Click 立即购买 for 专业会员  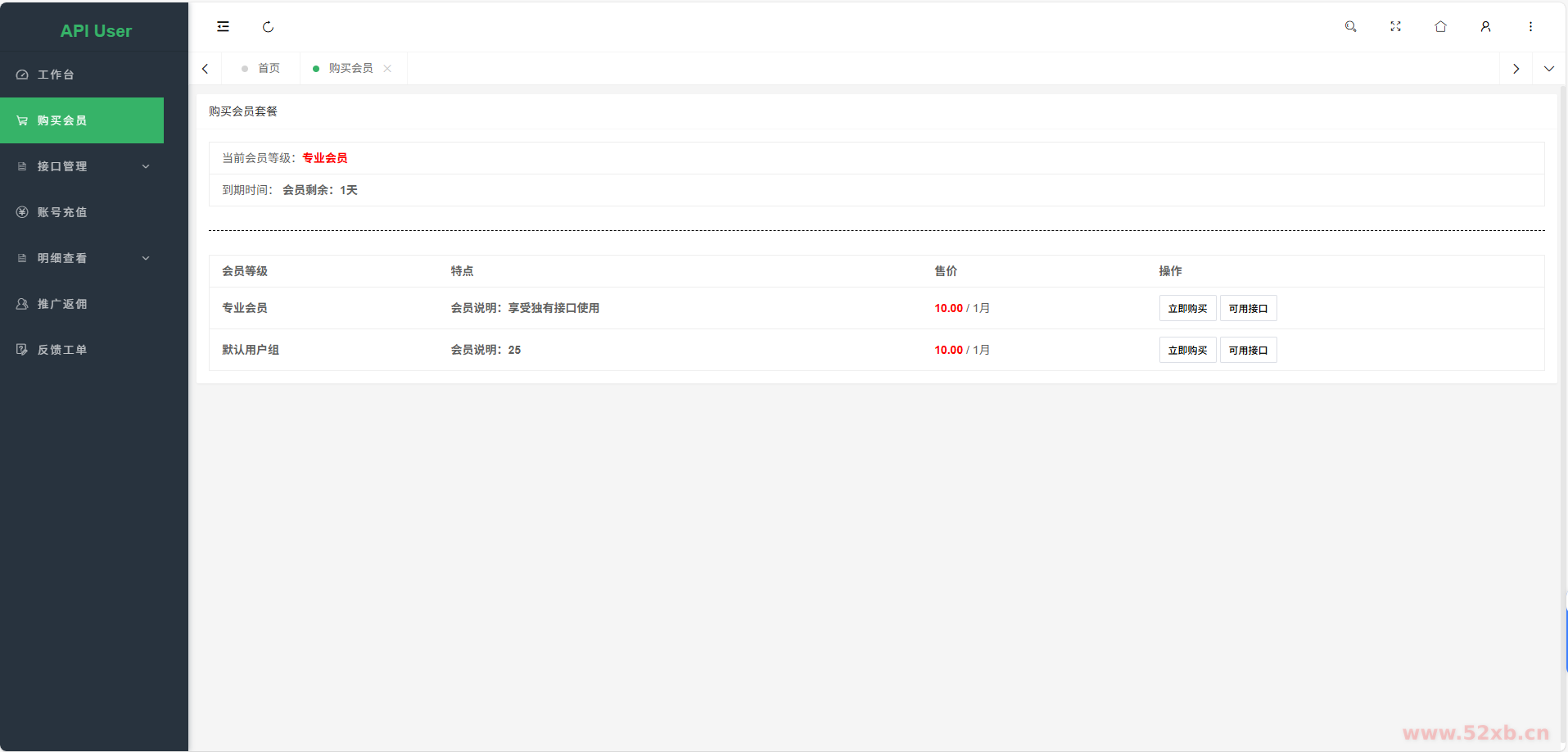click(1187, 309)
